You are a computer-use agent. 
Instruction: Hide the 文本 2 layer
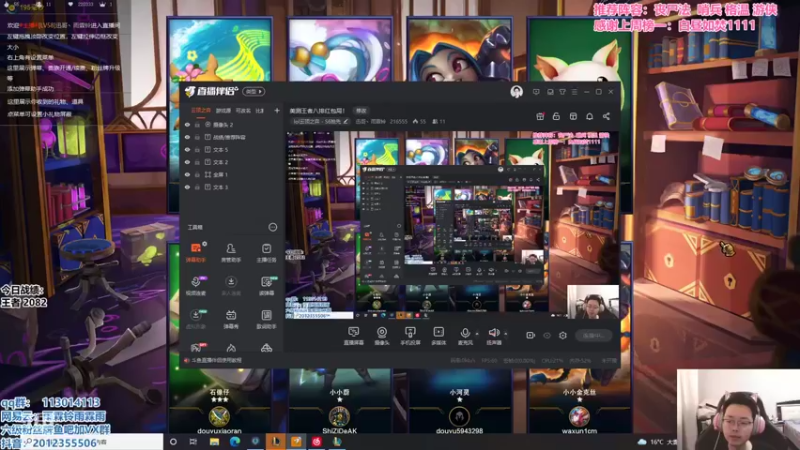click(187, 162)
